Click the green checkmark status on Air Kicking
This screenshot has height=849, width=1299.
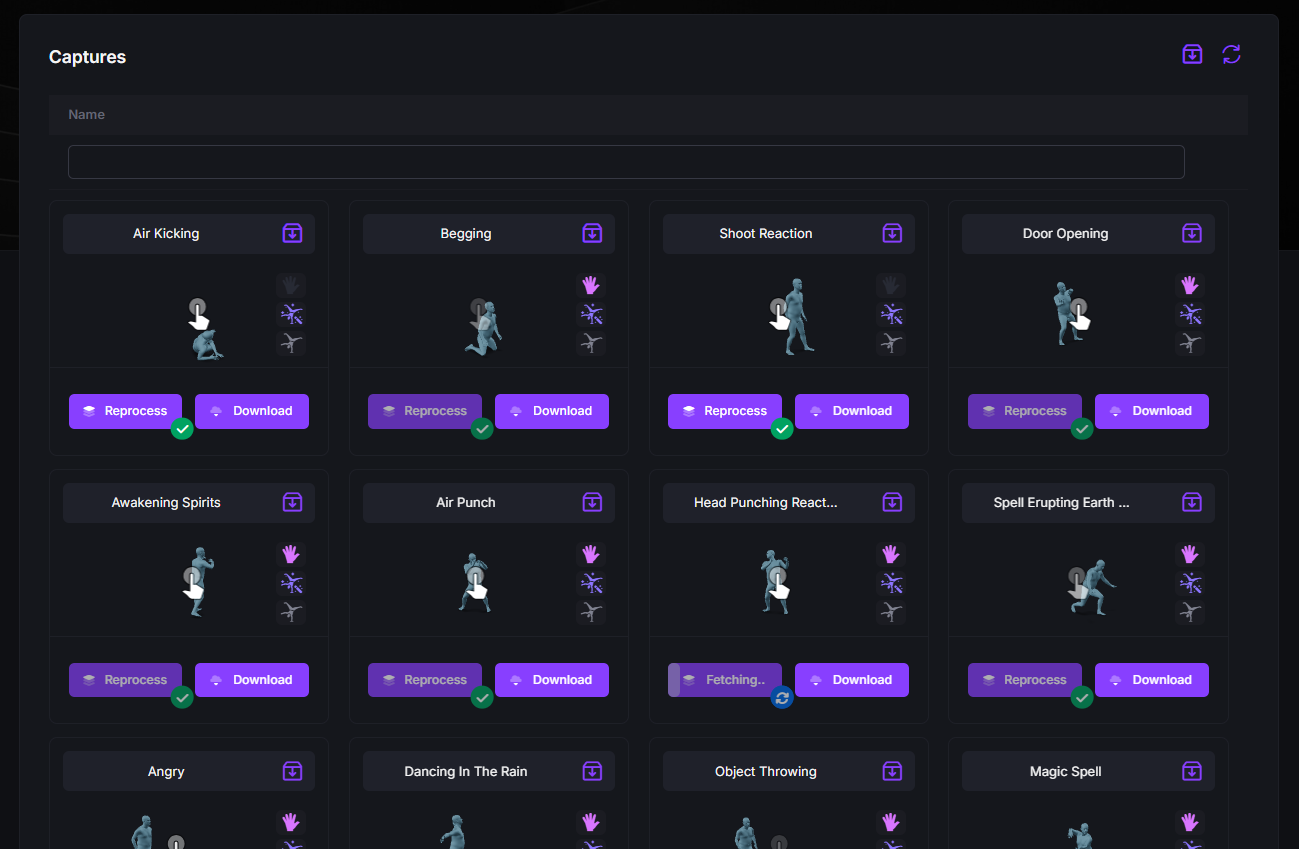(182, 429)
